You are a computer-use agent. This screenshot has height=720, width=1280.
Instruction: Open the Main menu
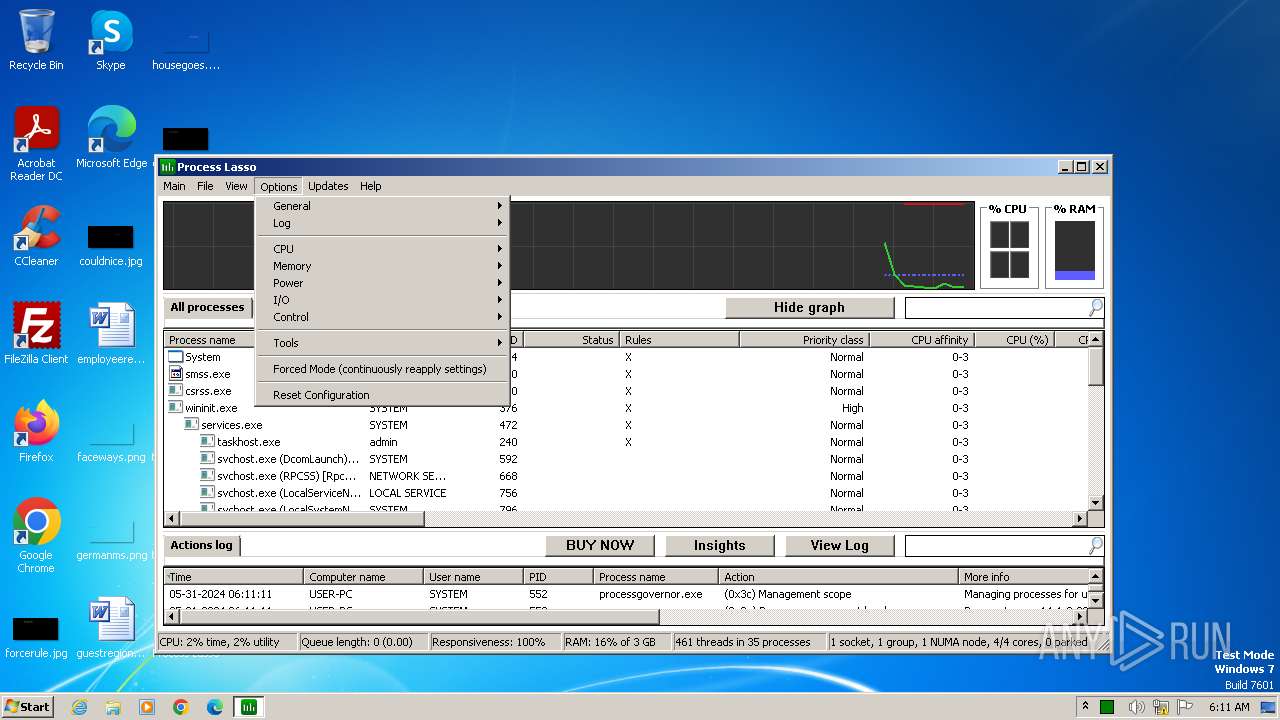point(174,186)
